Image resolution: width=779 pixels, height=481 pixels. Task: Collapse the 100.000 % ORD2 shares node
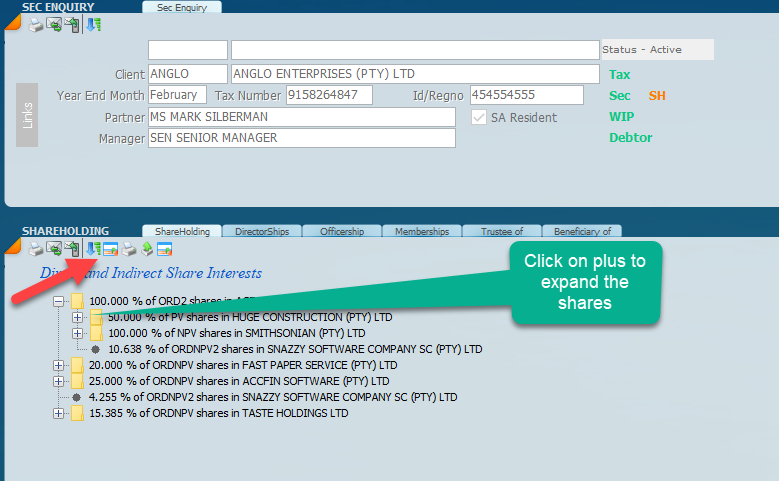[x=59, y=301]
